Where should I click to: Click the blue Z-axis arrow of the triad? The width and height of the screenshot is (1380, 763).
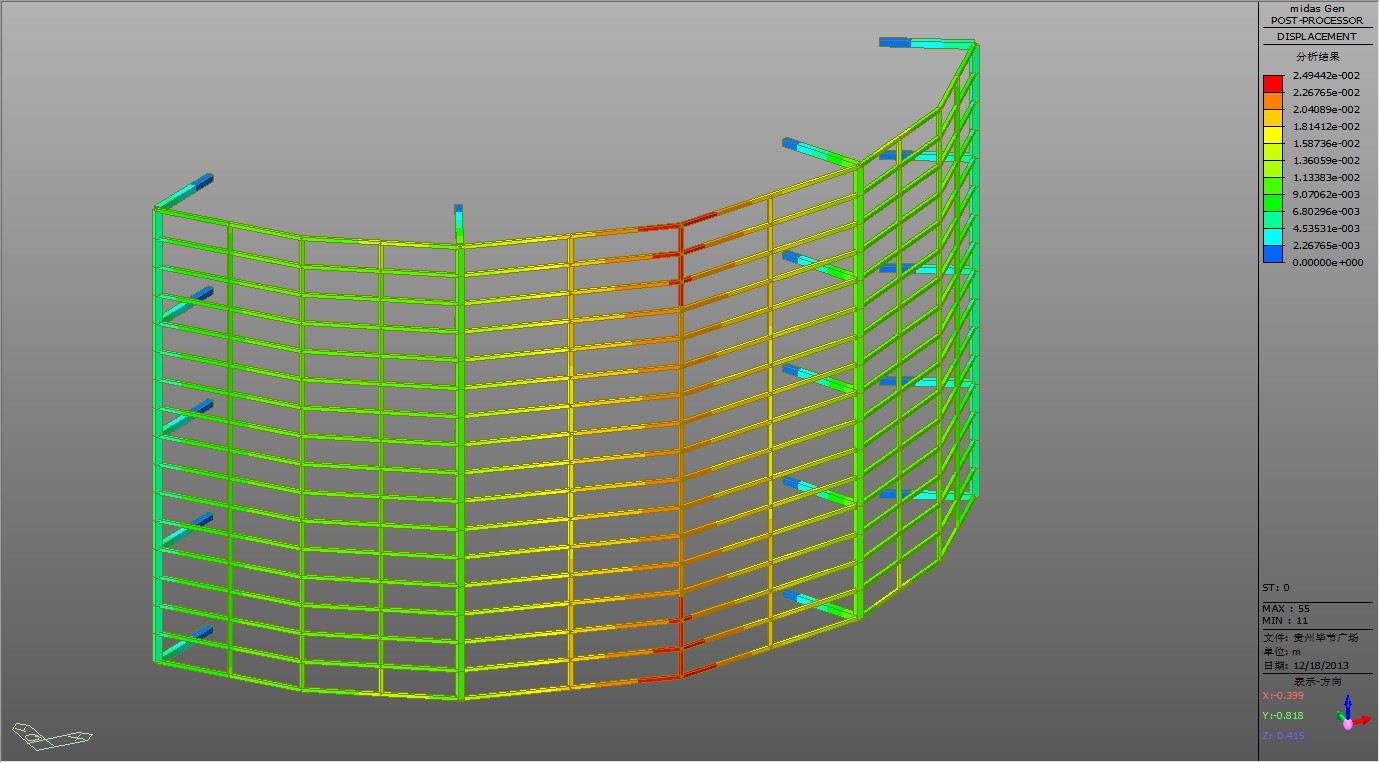(1348, 704)
